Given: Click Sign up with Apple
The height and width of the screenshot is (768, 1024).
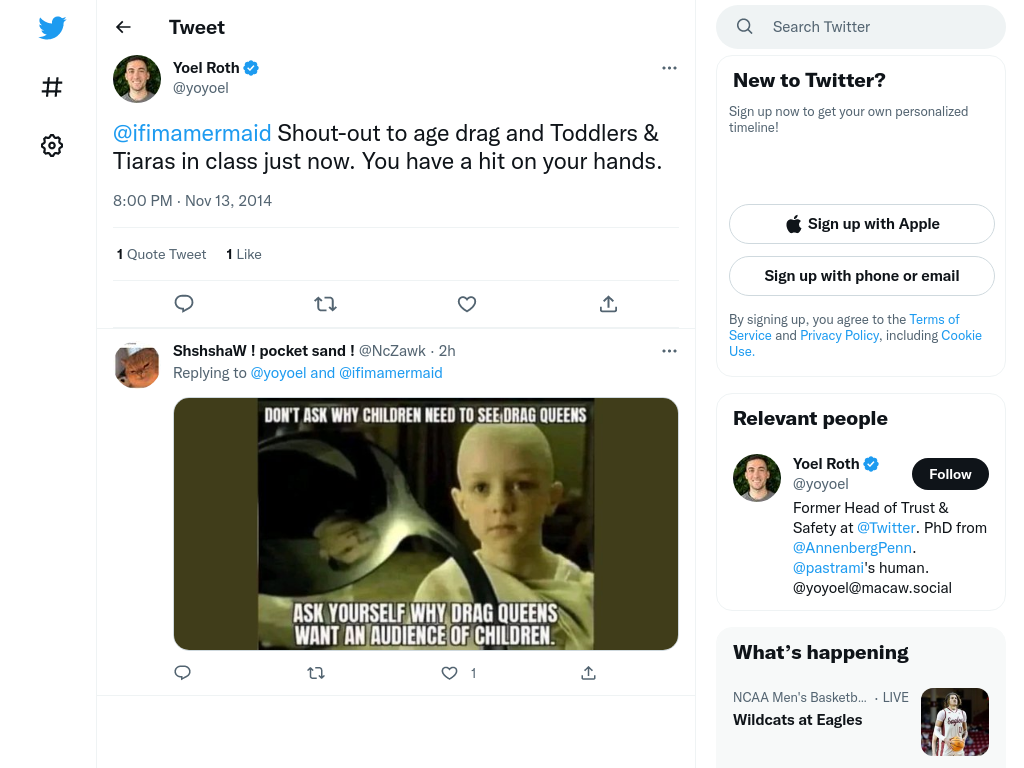Looking at the screenshot, I should (x=861, y=224).
